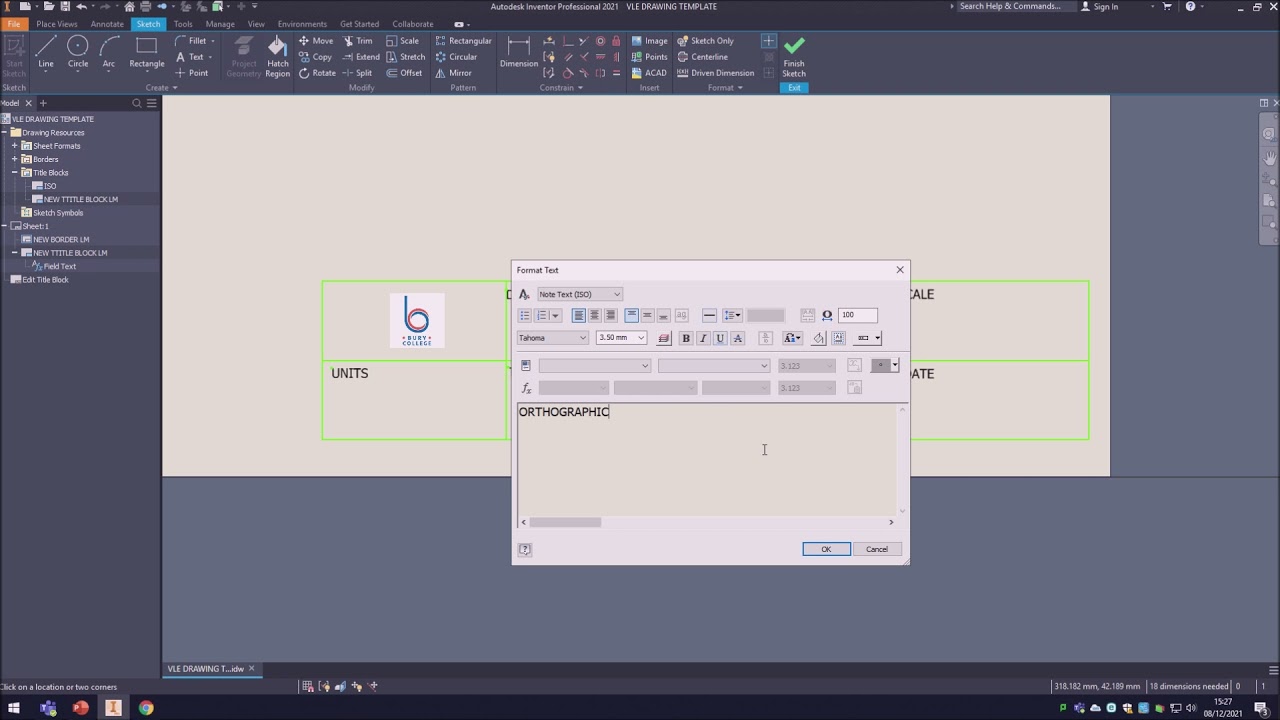Open the Note Text (ISO) style dropdown
This screenshot has height=720, width=1280.
580,294
